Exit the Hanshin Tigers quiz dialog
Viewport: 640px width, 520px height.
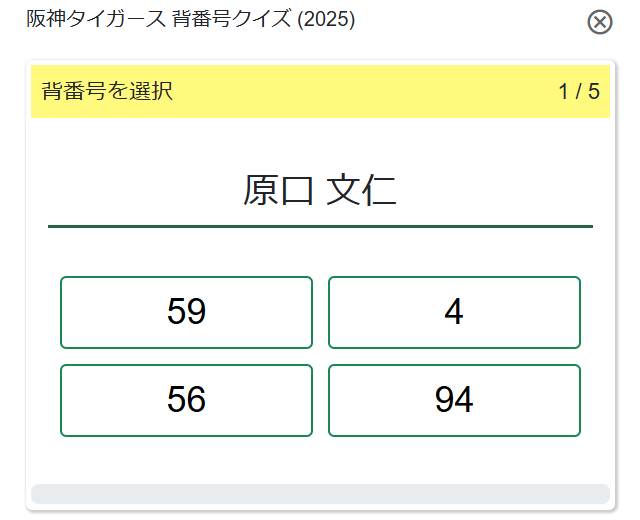(599, 22)
